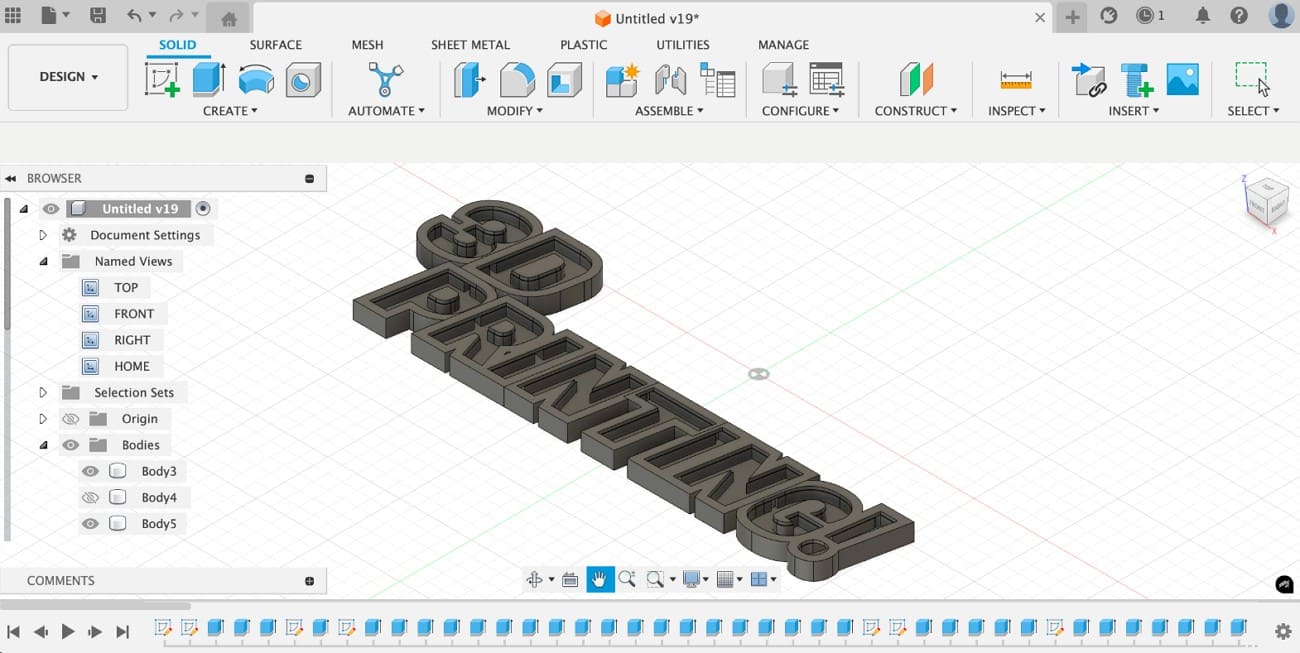
Task: Show the hidden Body4 body
Action: [90, 497]
